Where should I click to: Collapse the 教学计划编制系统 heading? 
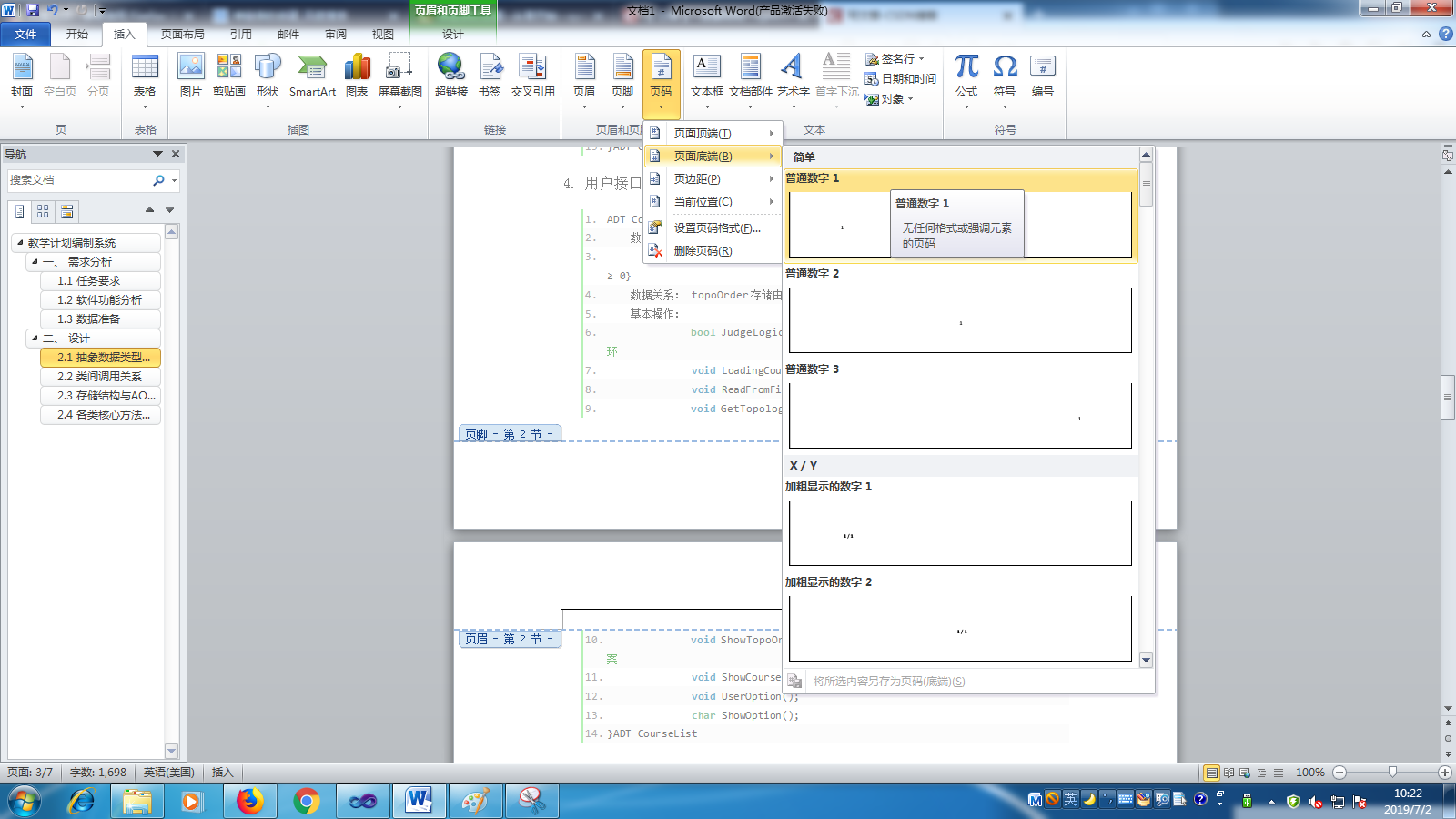(x=20, y=243)
